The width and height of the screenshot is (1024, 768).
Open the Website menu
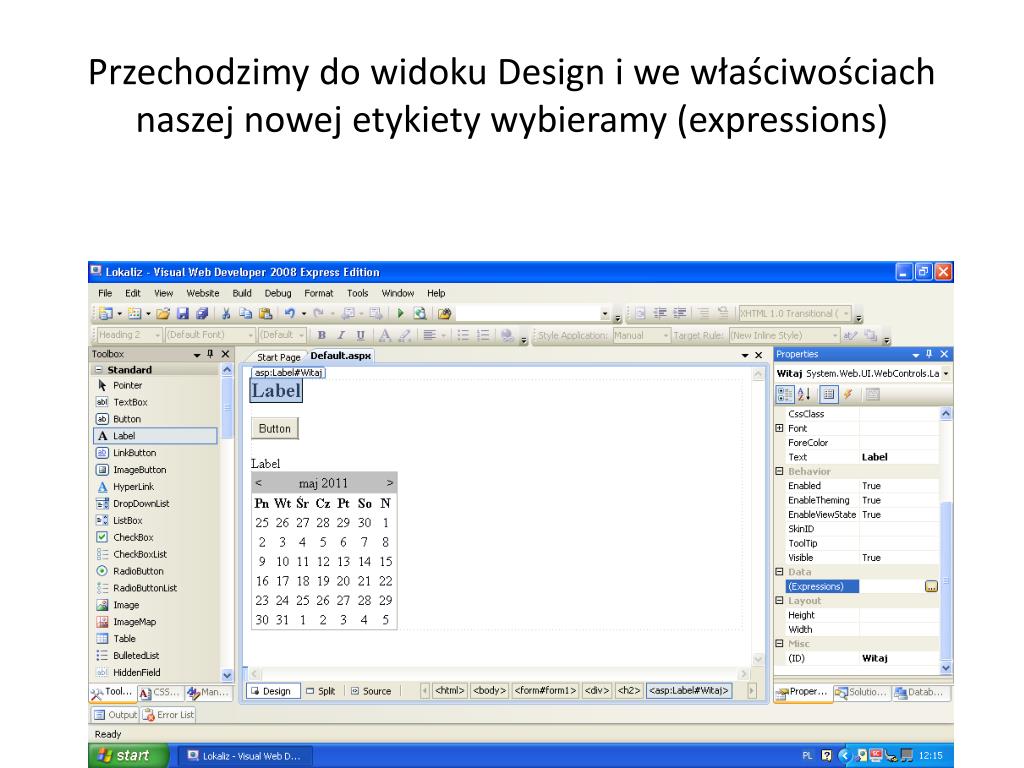(x=202, y=293)
